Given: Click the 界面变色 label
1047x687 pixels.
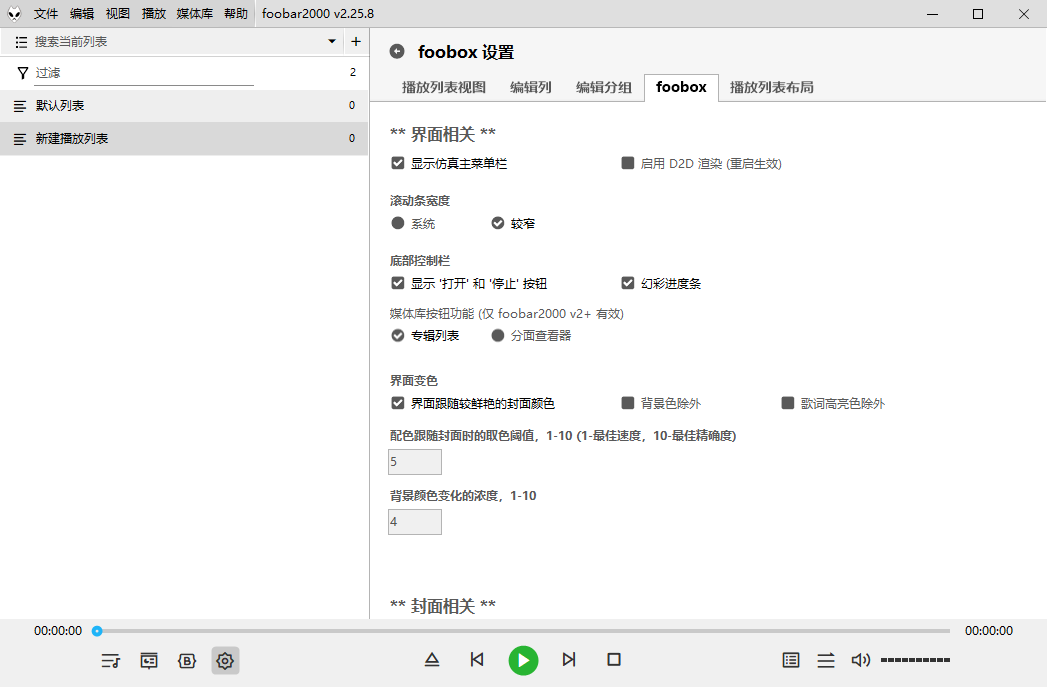Looking at the screenshot, I should (414, 381).
